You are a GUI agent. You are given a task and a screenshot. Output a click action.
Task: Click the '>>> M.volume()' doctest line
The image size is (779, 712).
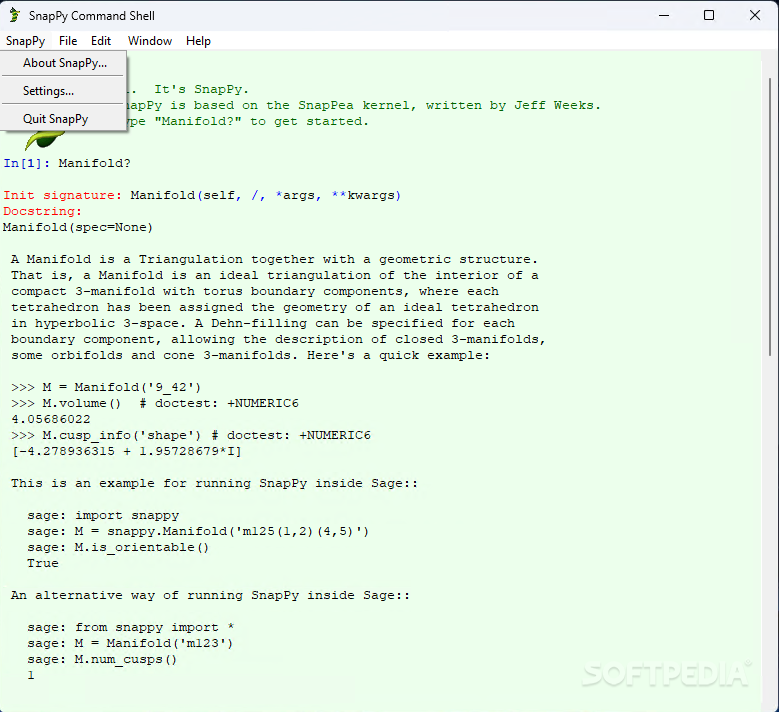155,403
